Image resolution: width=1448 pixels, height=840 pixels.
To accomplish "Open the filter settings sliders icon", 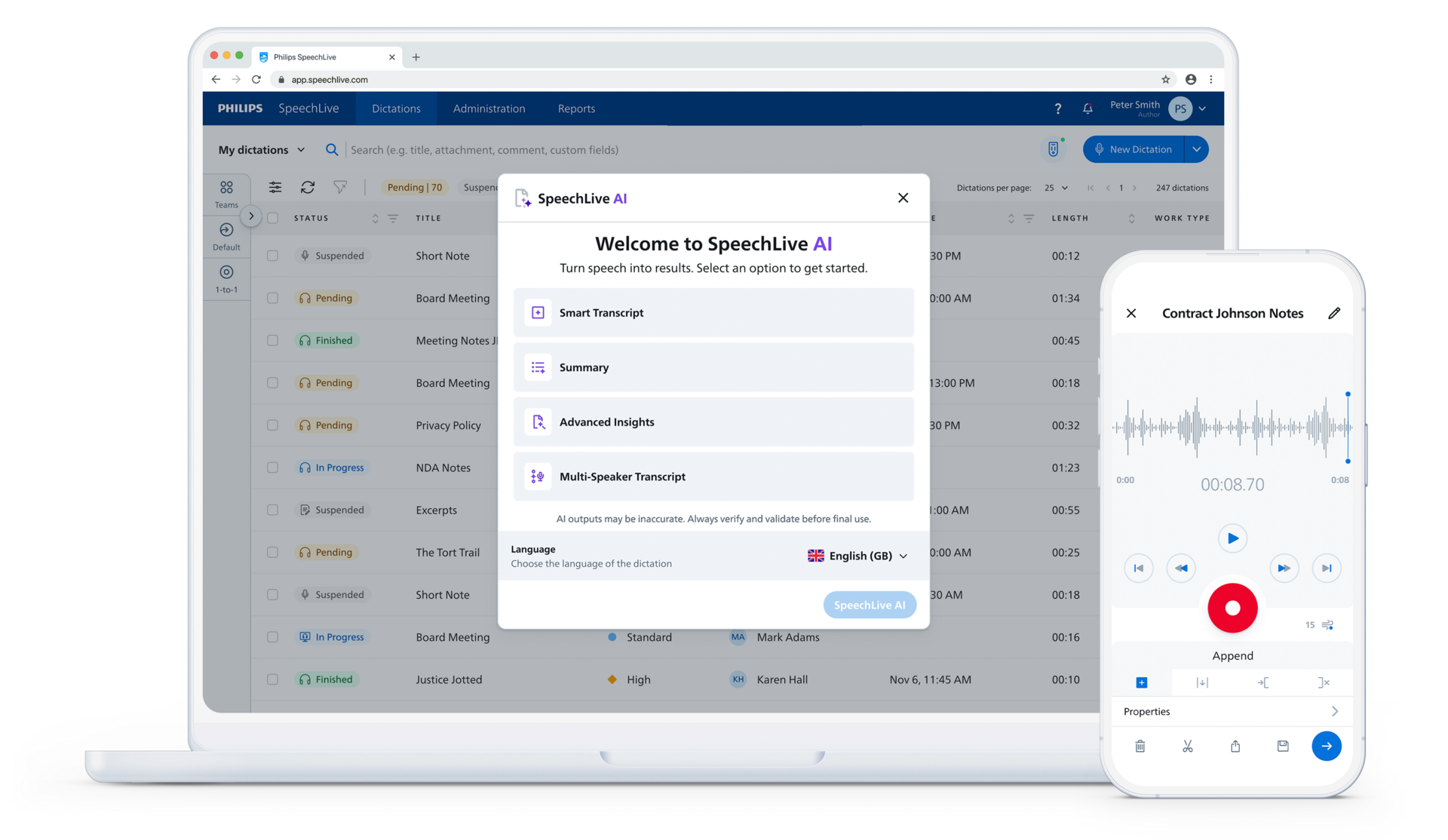I will 275,187.
